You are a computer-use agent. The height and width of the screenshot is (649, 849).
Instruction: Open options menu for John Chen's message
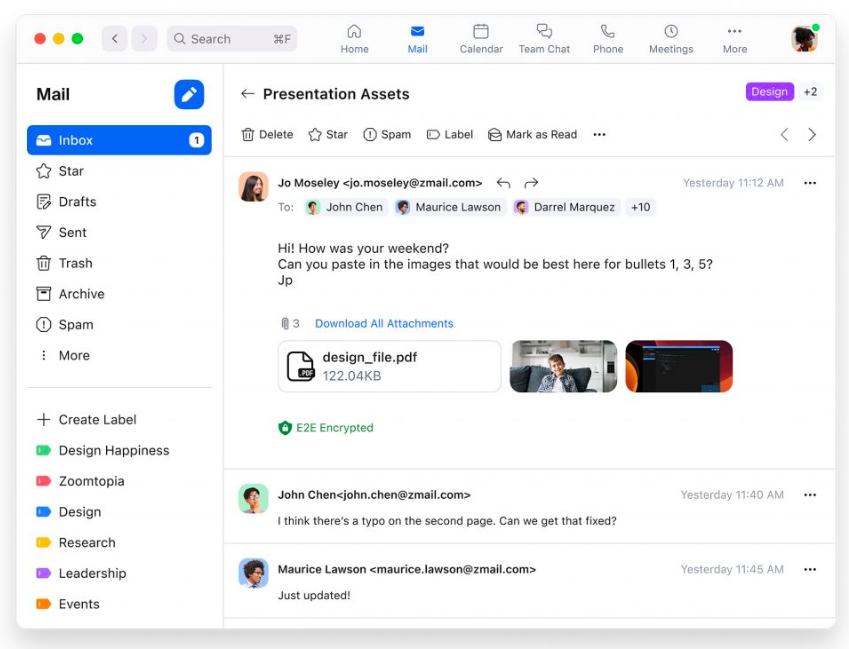pyautogui.click(x=810, y=495)
